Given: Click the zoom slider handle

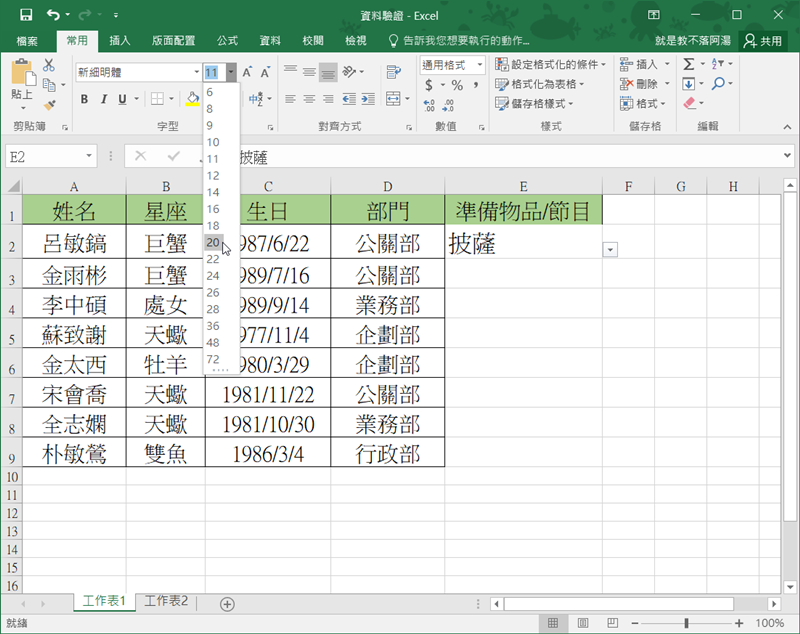Looking at the screenshot, I should coord(687,623).
